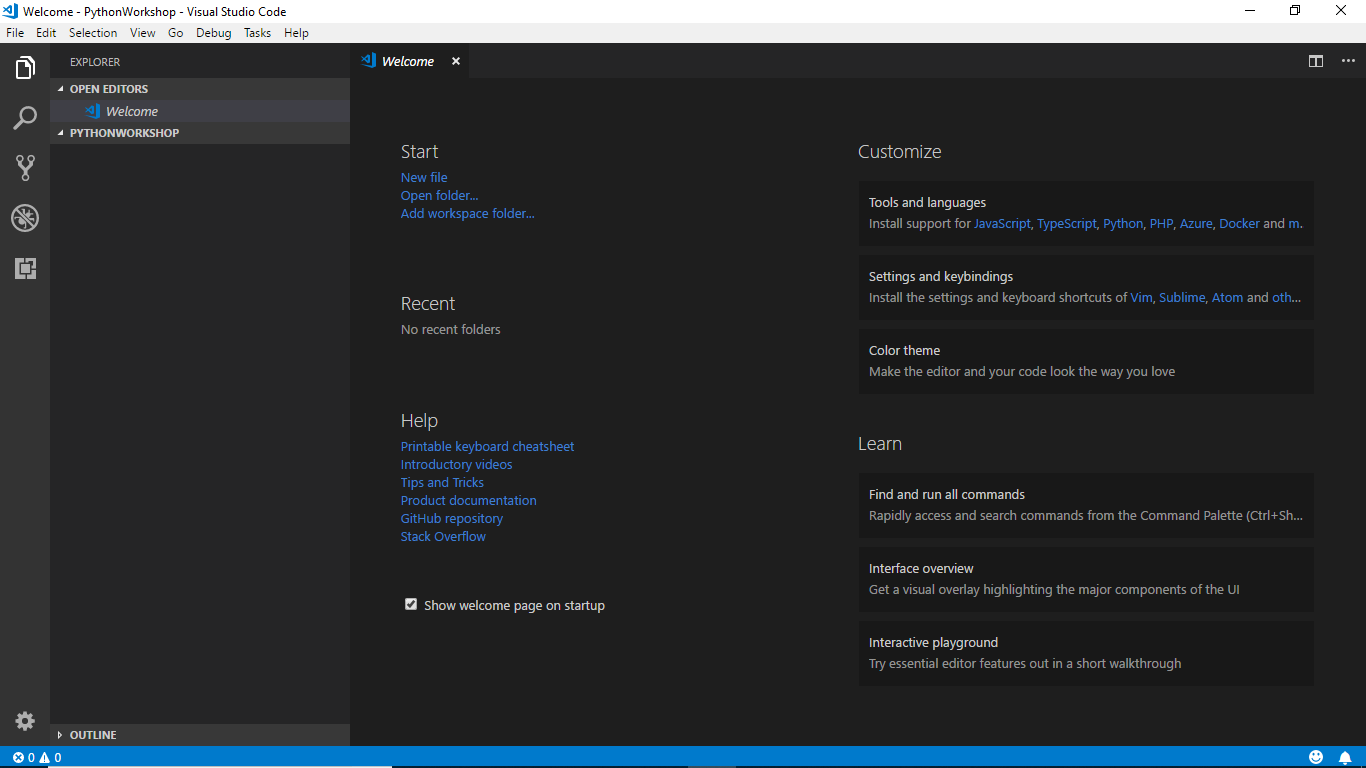The height and width of the screenshot is (768, 1366).
Task: Install TypeScript support link
Action: [1067, 223]
